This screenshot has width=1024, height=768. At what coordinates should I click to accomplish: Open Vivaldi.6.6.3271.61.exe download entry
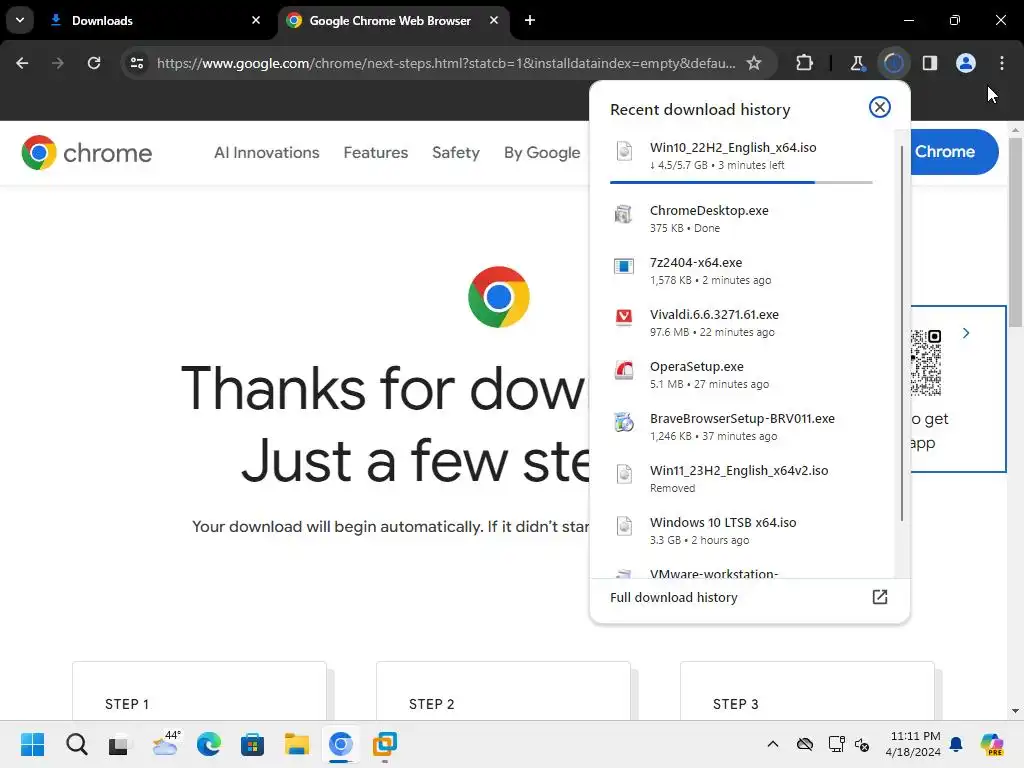[741, 323]
